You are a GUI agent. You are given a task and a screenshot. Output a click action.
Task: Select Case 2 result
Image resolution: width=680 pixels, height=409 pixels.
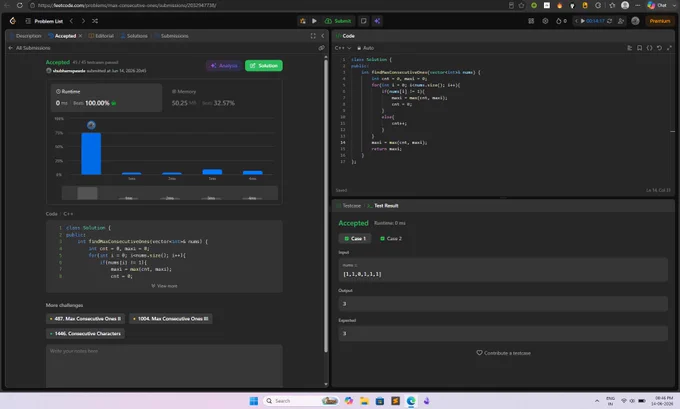tap(391, 239)
